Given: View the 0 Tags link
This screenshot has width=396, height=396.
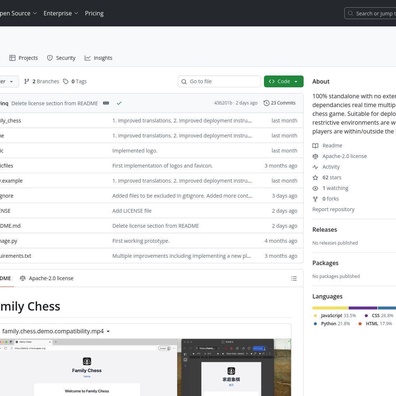Looking at the screenshot, I should coord(75,81).
